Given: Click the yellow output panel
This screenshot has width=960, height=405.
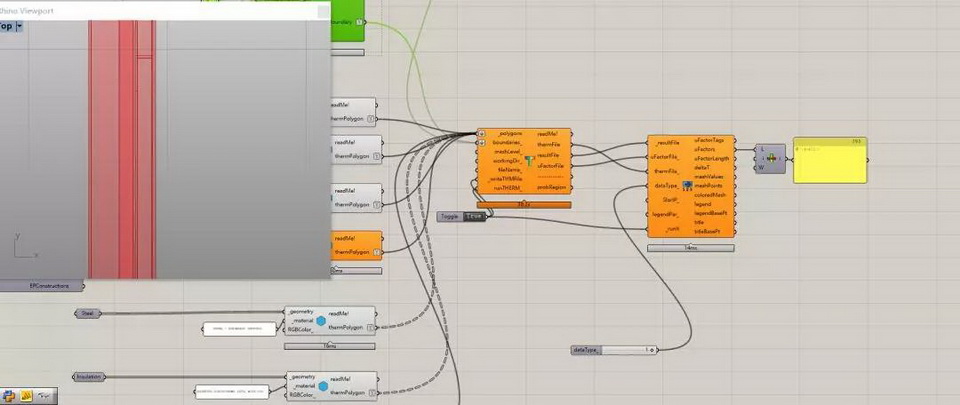Looking at the screenshot, I should pos(830,160).
